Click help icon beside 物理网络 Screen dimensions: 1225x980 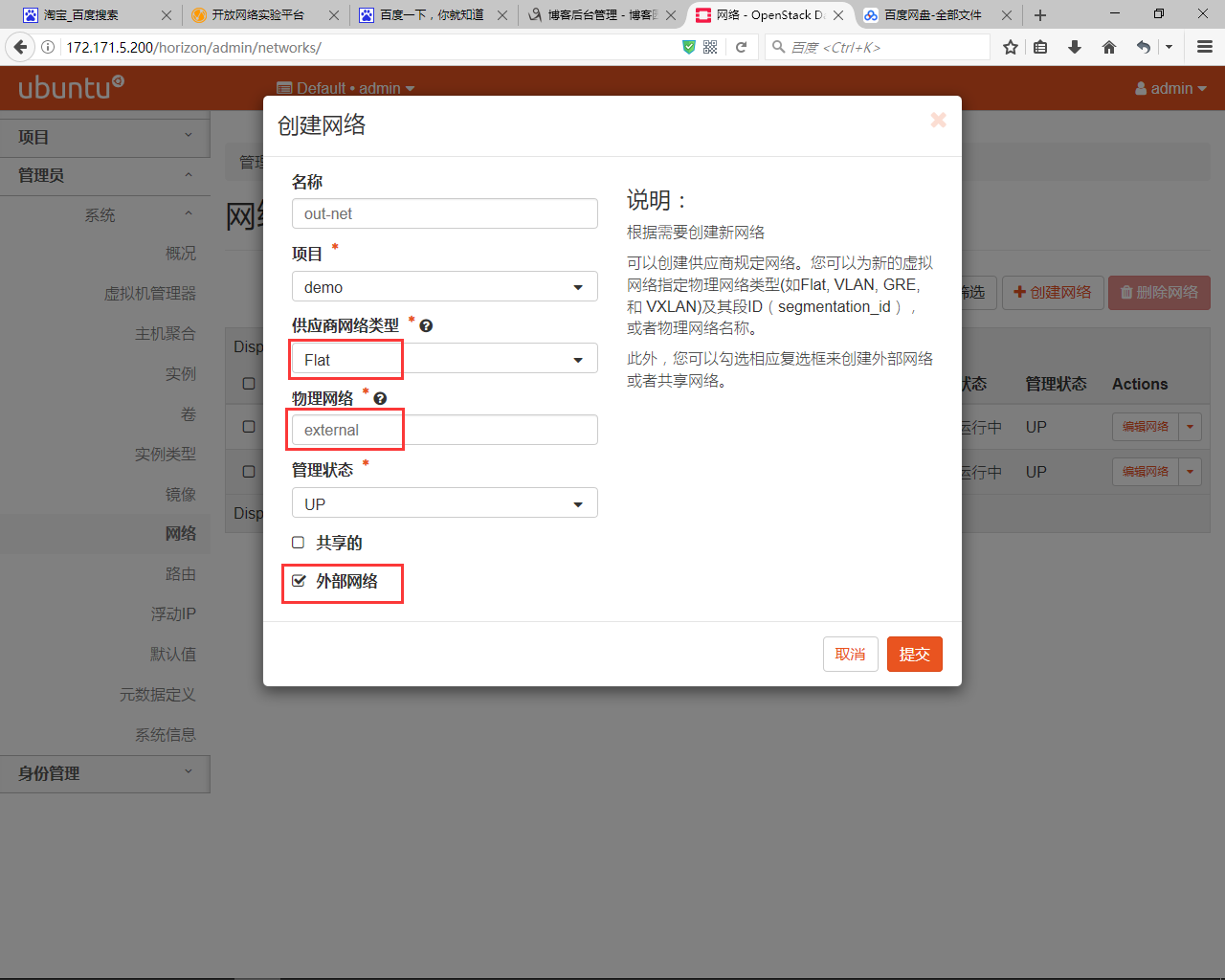(381, 399)
